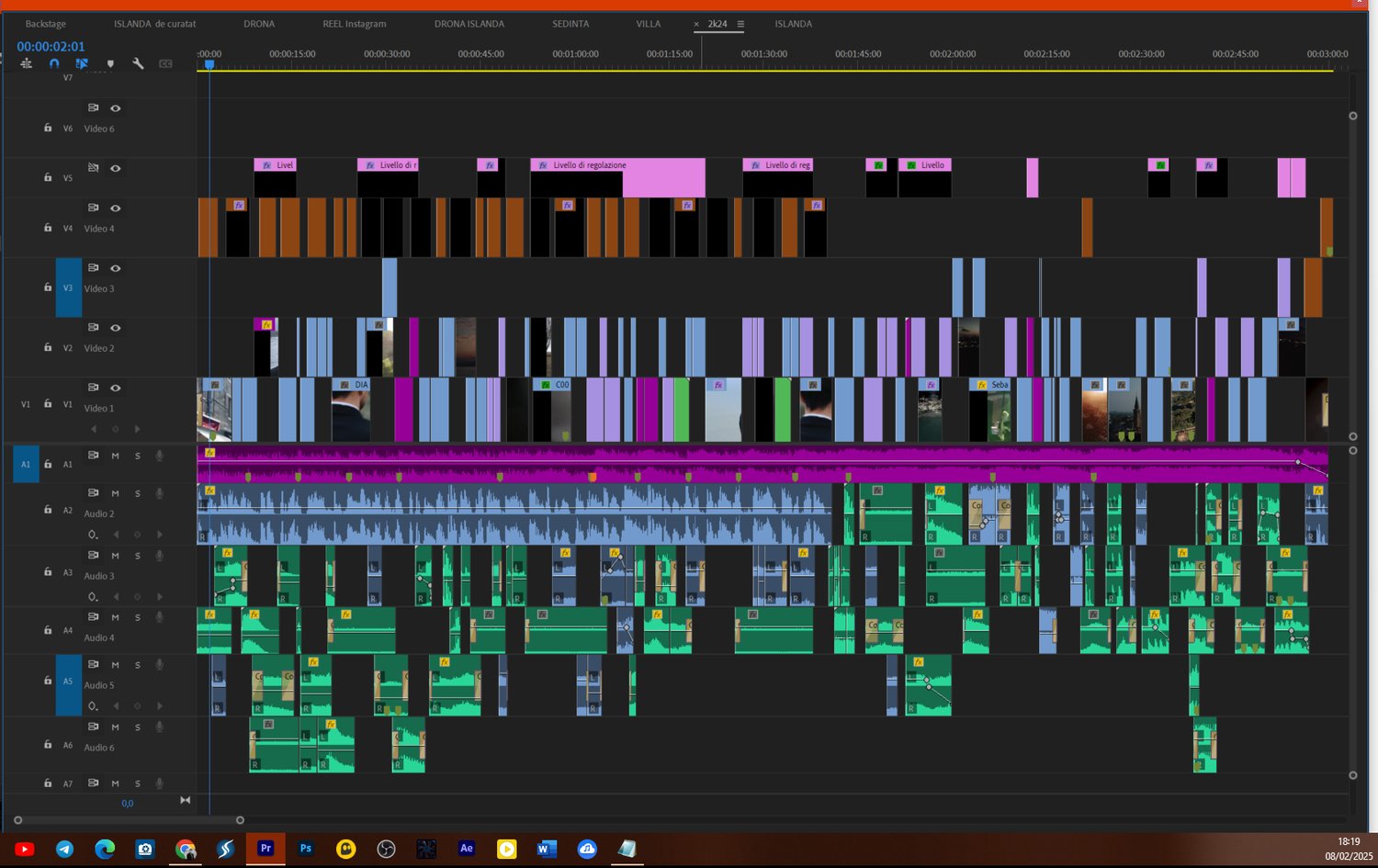Viewport: 1378px width, 868px height.
Task: Toggle track lock on Video 4
Action: [x=48, y=228]
